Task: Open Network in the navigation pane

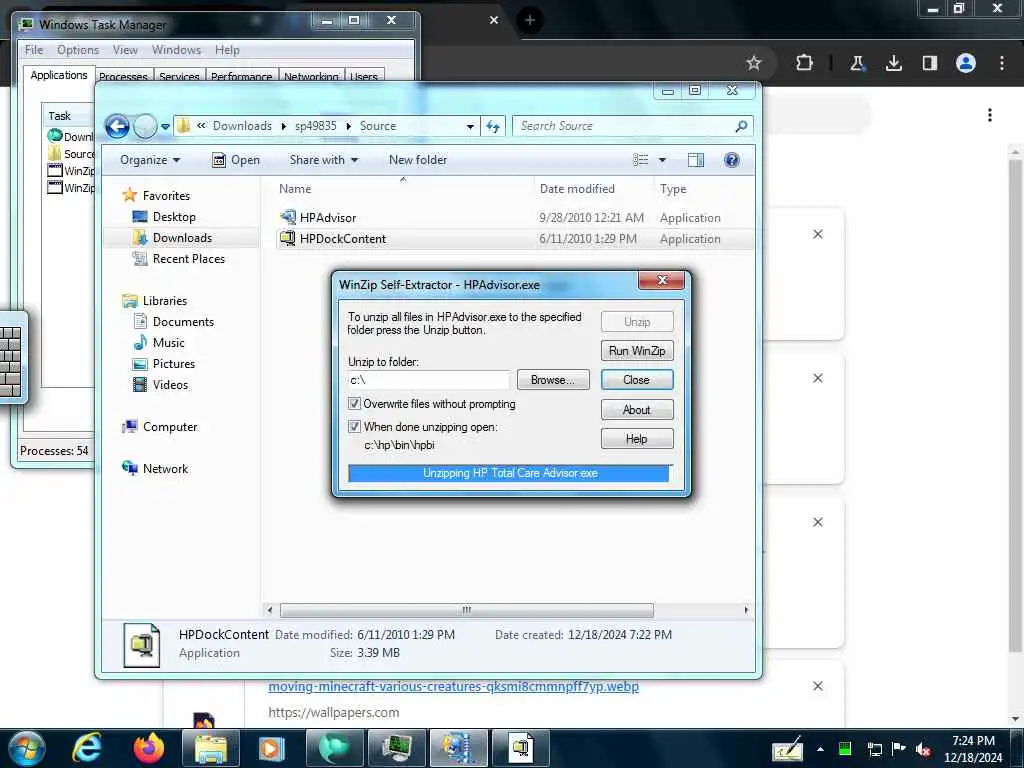Action: 165,468
